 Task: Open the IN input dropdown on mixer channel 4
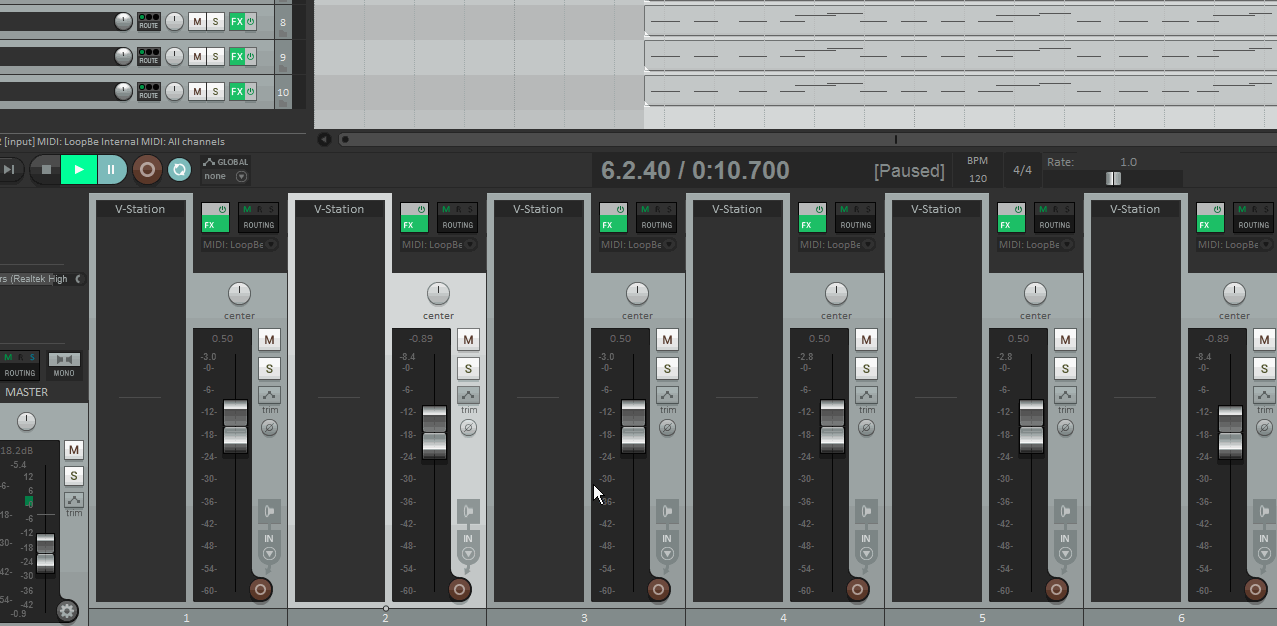point(866,546)
